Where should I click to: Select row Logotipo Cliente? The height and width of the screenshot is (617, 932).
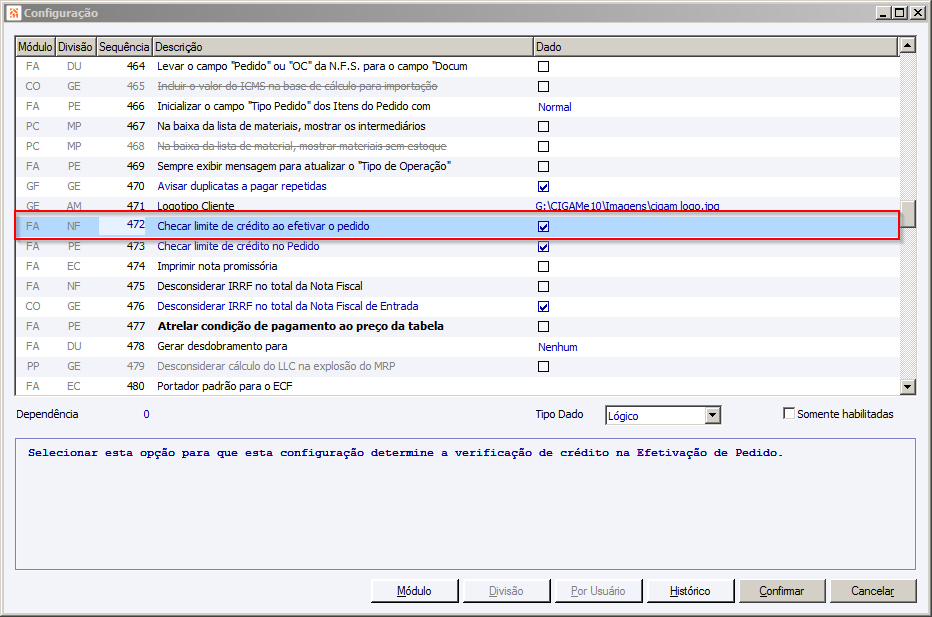click(x=457, y=206)
